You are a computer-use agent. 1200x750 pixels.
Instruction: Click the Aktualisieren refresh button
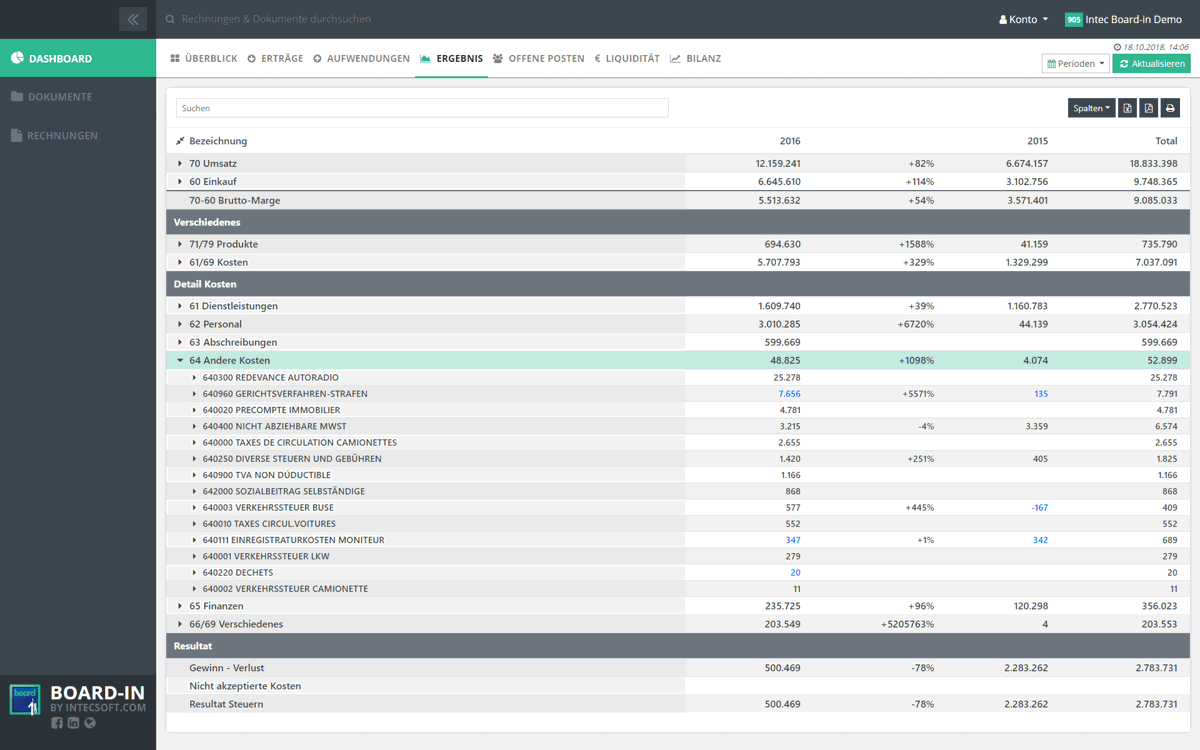point(1151,63)
